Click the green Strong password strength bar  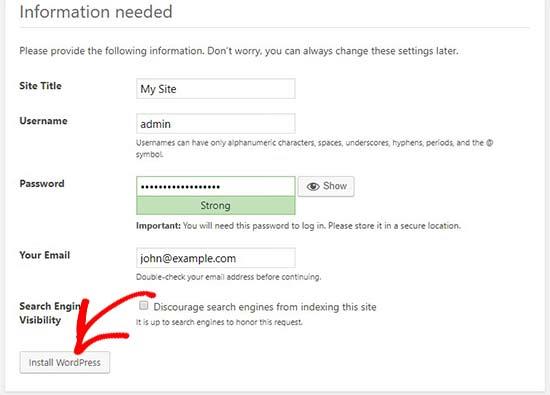click(216, 205)
